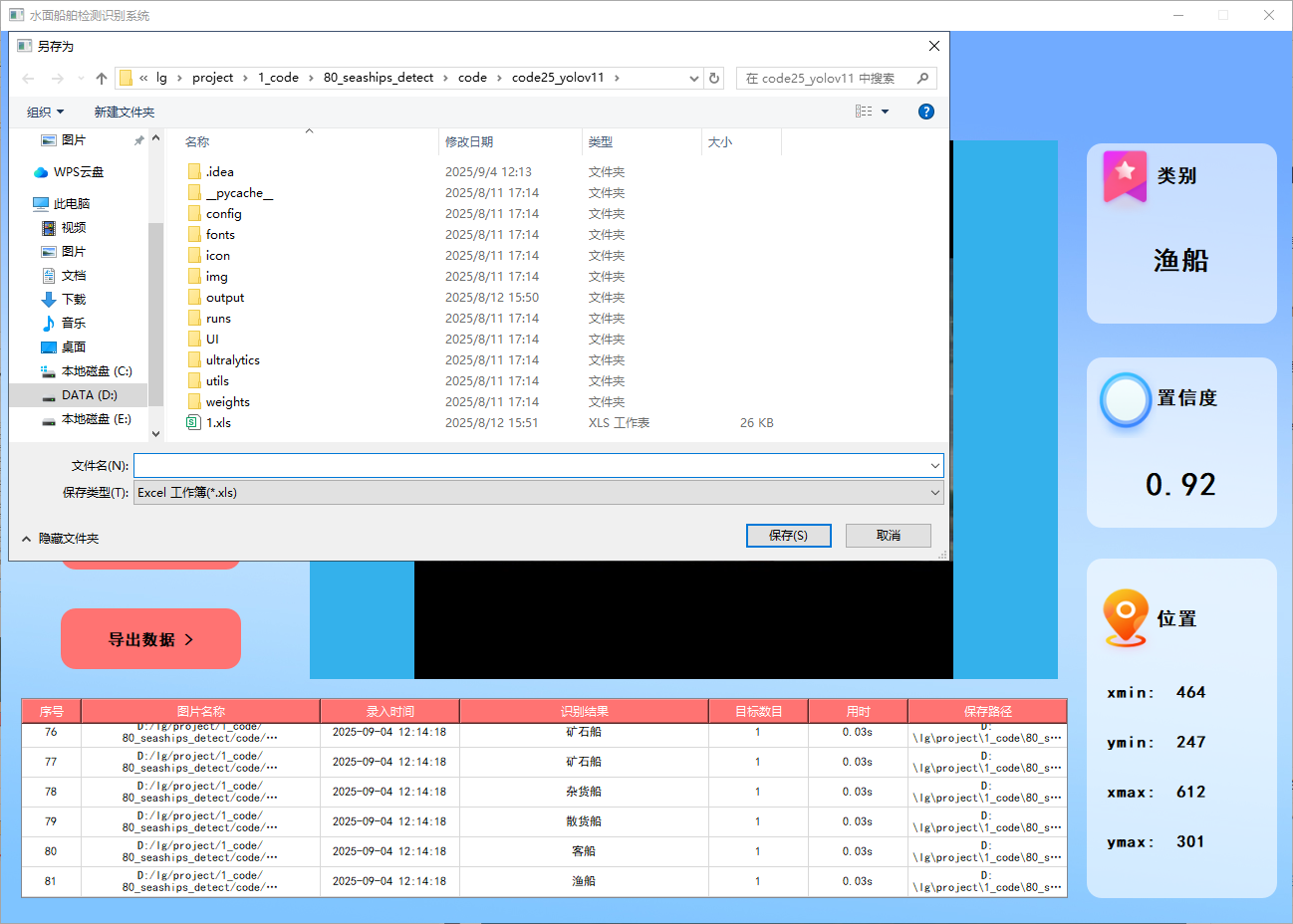
Task: Click the Back arrow in Save As dialog
Action: point(28,79)
